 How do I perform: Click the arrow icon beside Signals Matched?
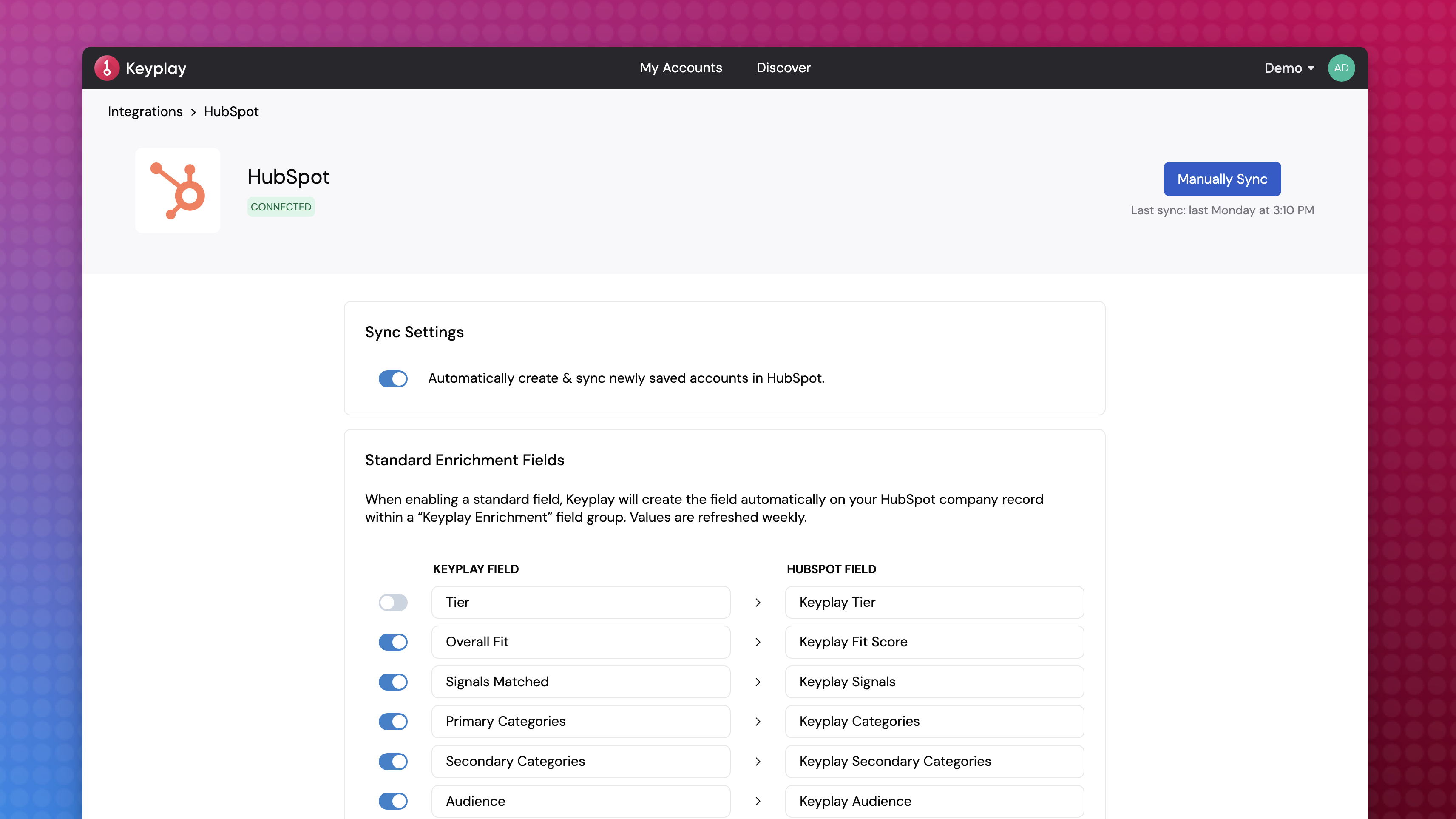point(758,682)
